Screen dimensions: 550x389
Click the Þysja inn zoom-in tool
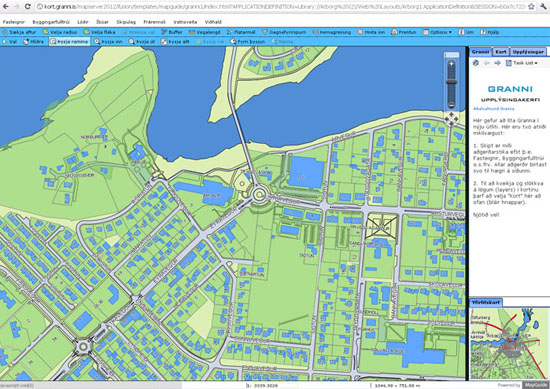pyautogui.click(x=108, y=41)
